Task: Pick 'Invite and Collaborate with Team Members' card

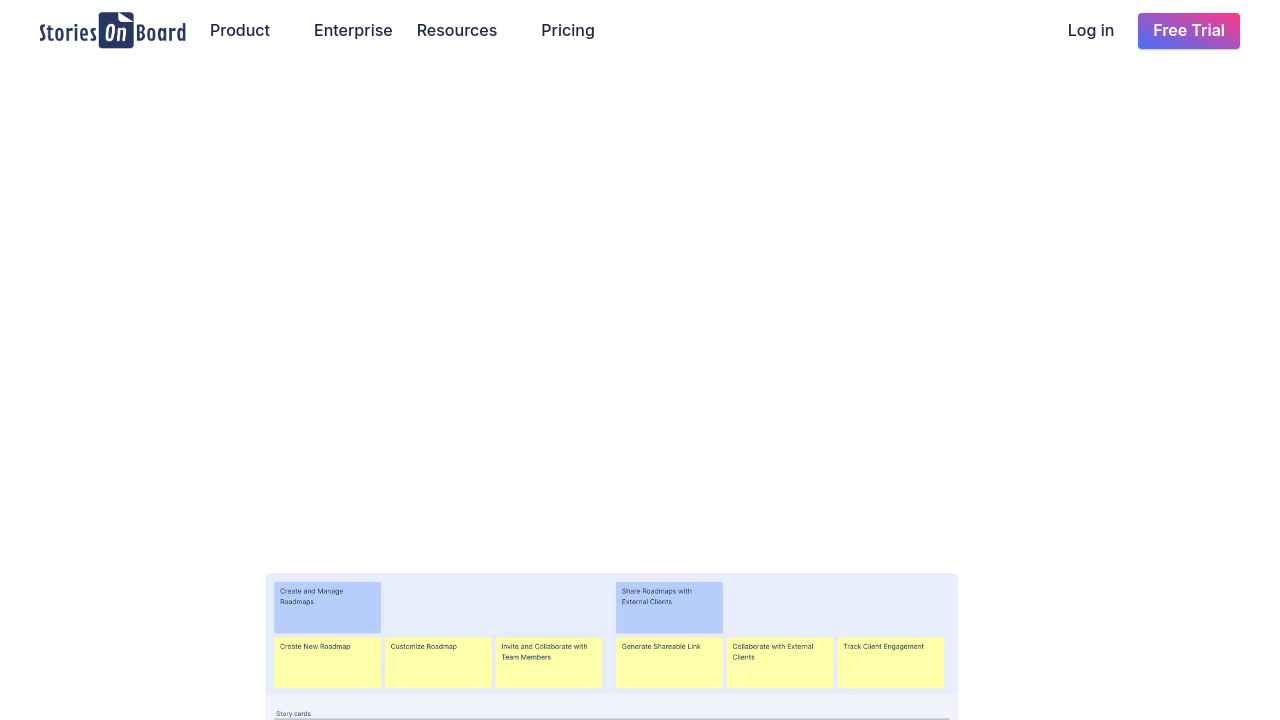Action: pos(548,662)
